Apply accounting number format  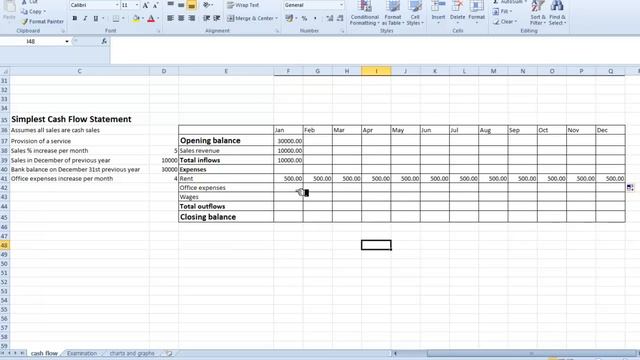coord(289,18)
